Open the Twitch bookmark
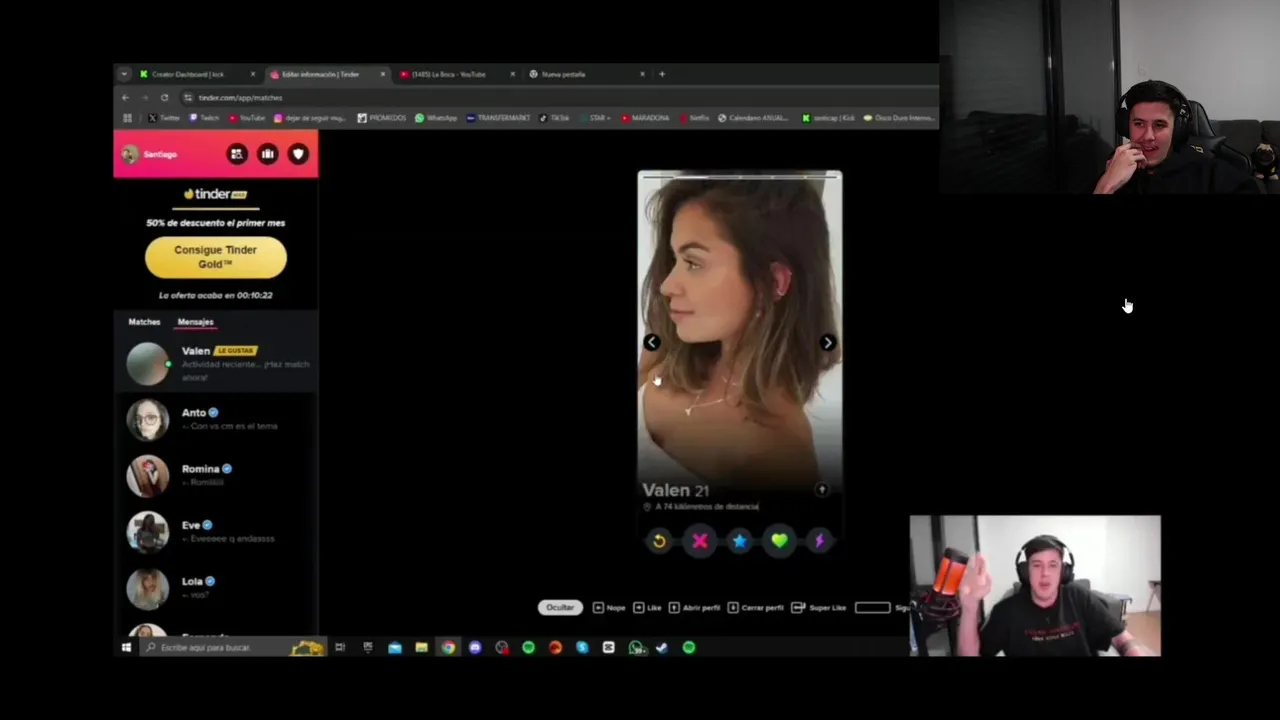Screen dimensions: 1280x720 pos(204,118)
